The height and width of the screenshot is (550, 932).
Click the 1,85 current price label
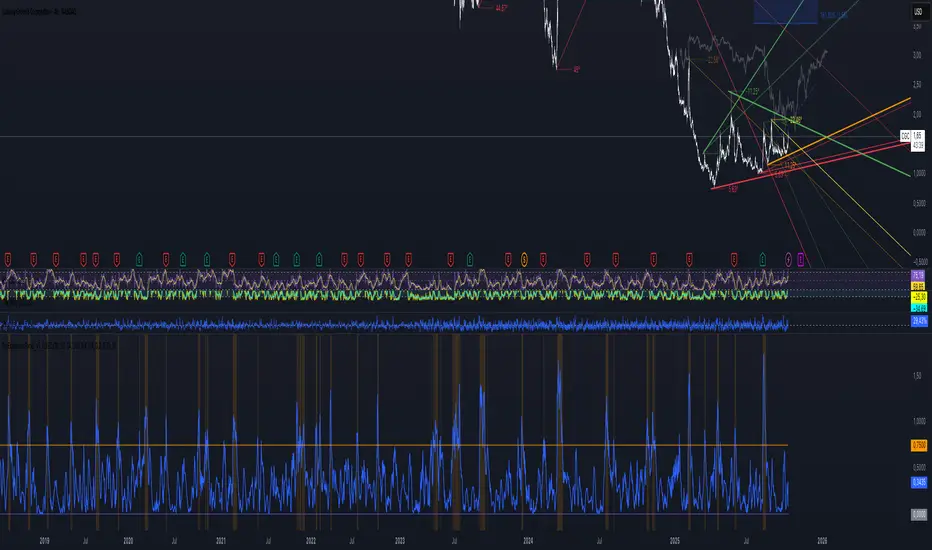[x=918, y=136]
